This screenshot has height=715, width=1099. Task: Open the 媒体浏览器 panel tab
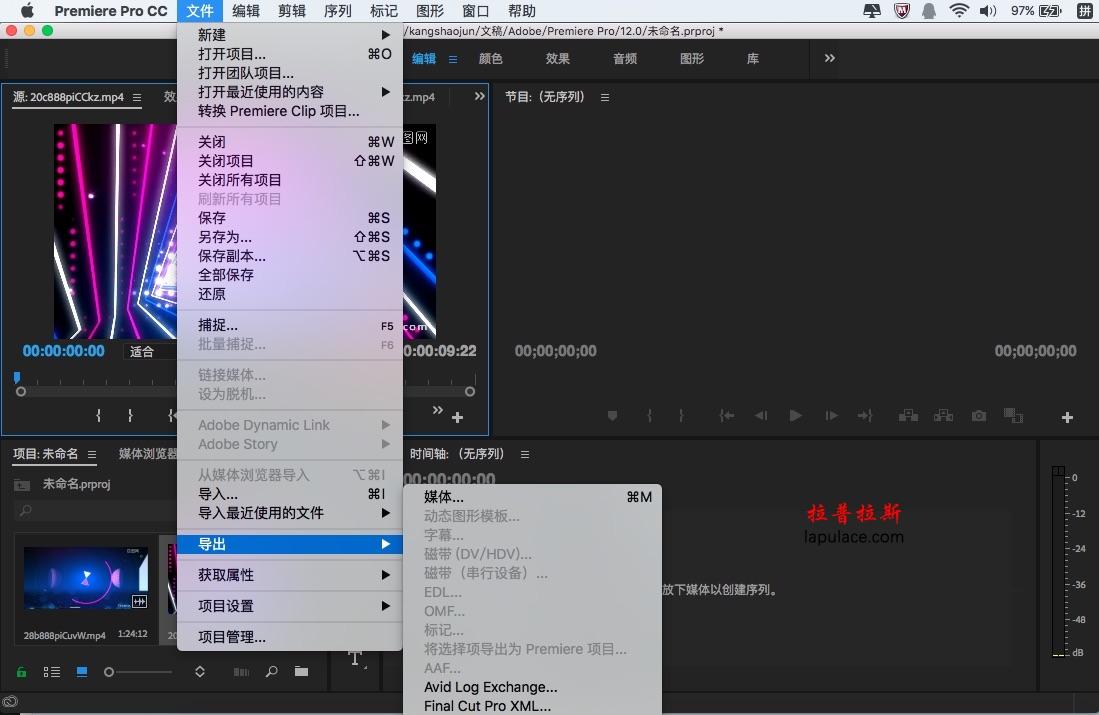[x=148, y=454]
